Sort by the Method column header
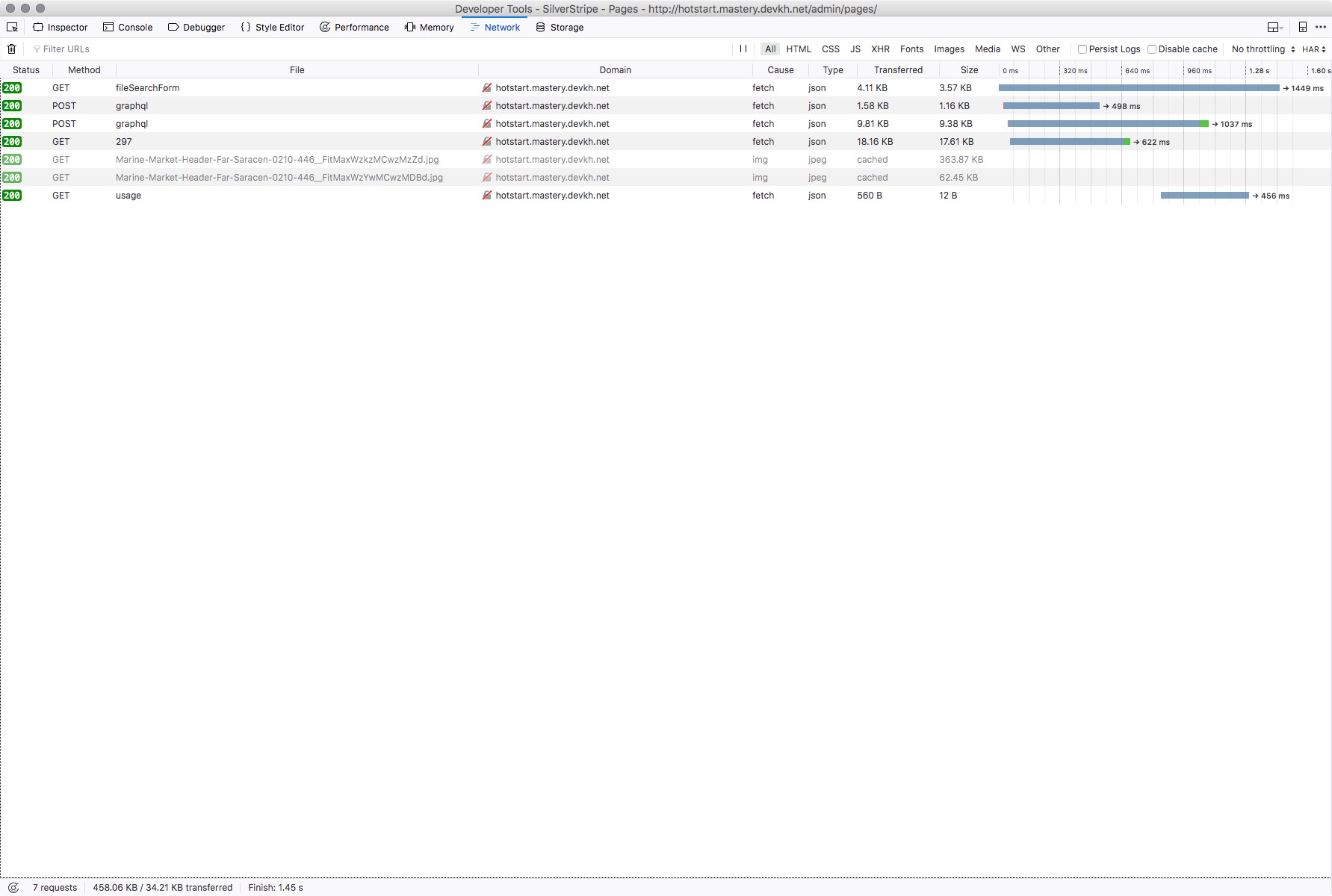The image size is (1332, 896). 84,69
